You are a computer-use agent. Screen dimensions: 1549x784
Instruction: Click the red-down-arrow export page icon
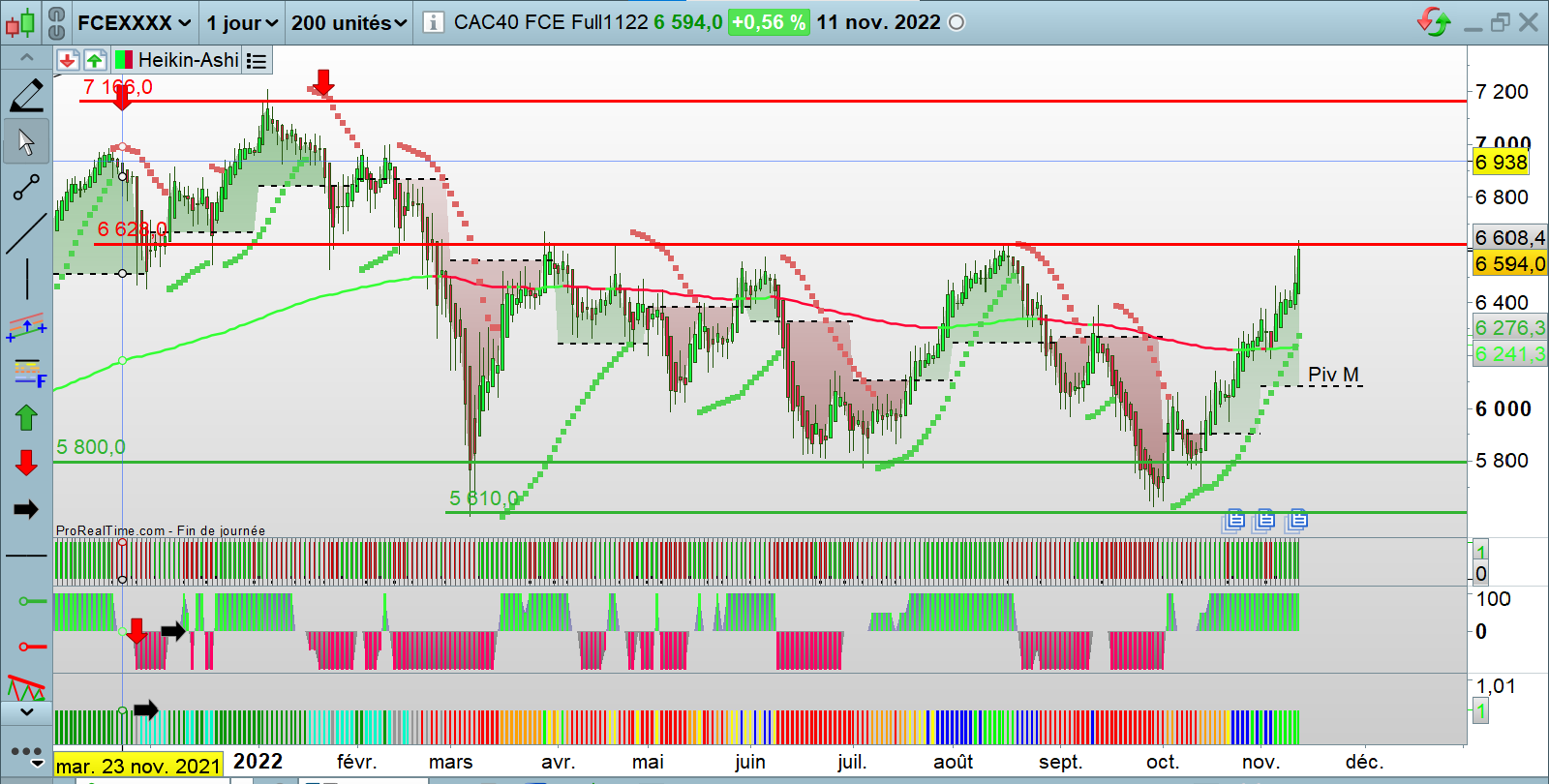coord(67,60)
